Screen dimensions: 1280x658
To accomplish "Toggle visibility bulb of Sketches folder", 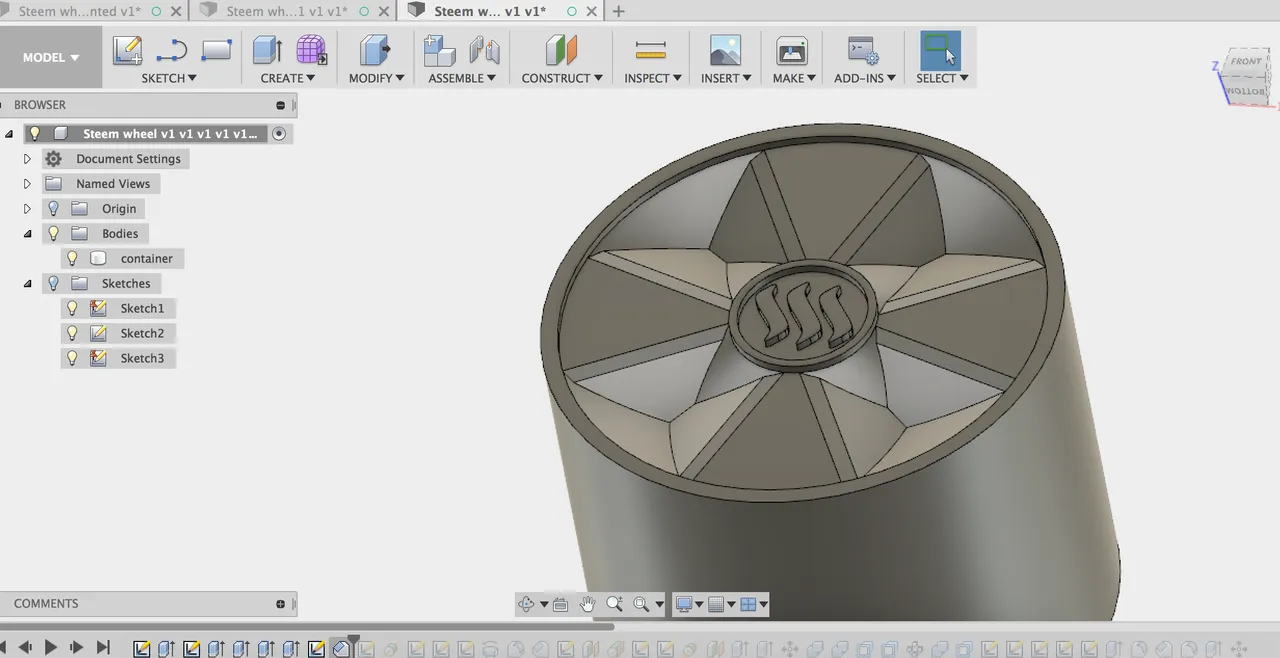I will point(53,283).
